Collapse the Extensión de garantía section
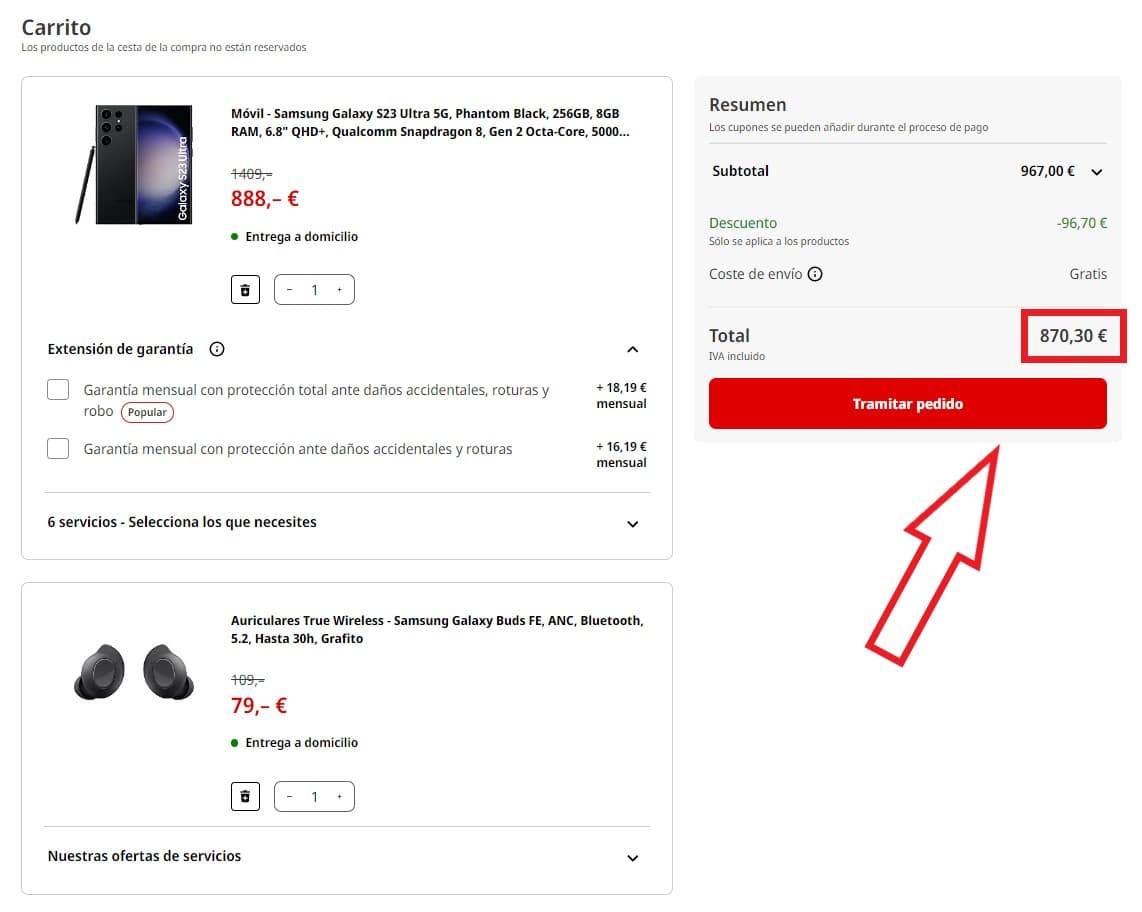Screen dimensions: 1142x912 [x=632, y=349]
